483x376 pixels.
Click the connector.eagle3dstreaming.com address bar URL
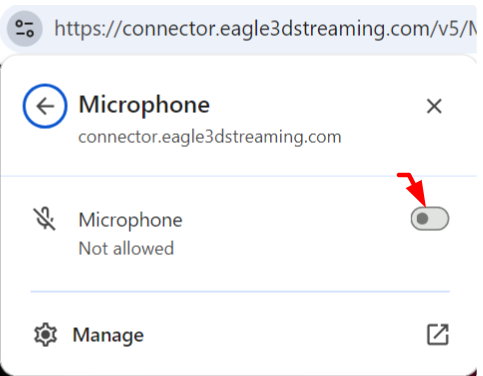[265, 29]
